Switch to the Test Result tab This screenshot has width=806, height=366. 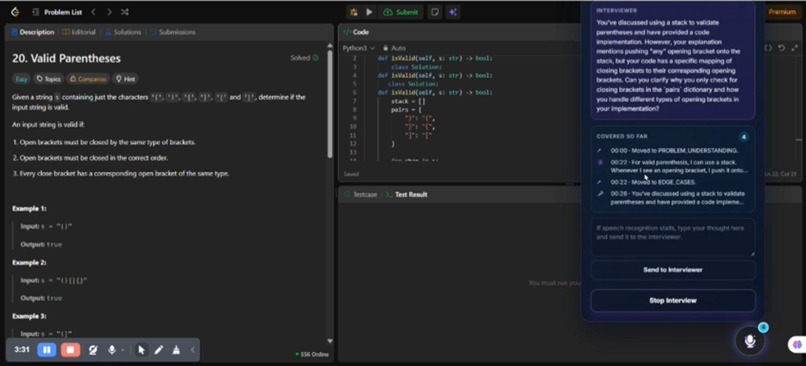point(407,194)
